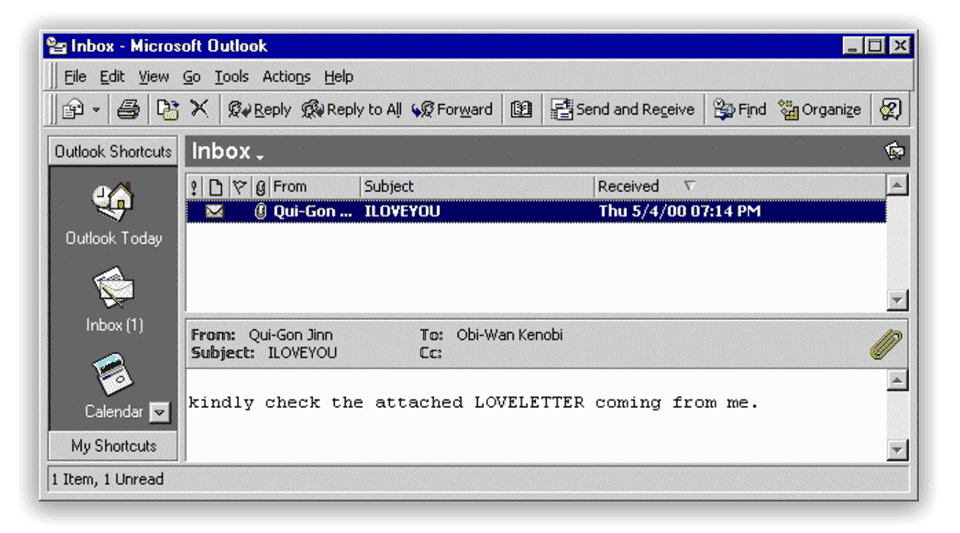This screenshot has width=960, height=533.
Task: Click the icon at right of Inbox banner
Action: point(894,151)
